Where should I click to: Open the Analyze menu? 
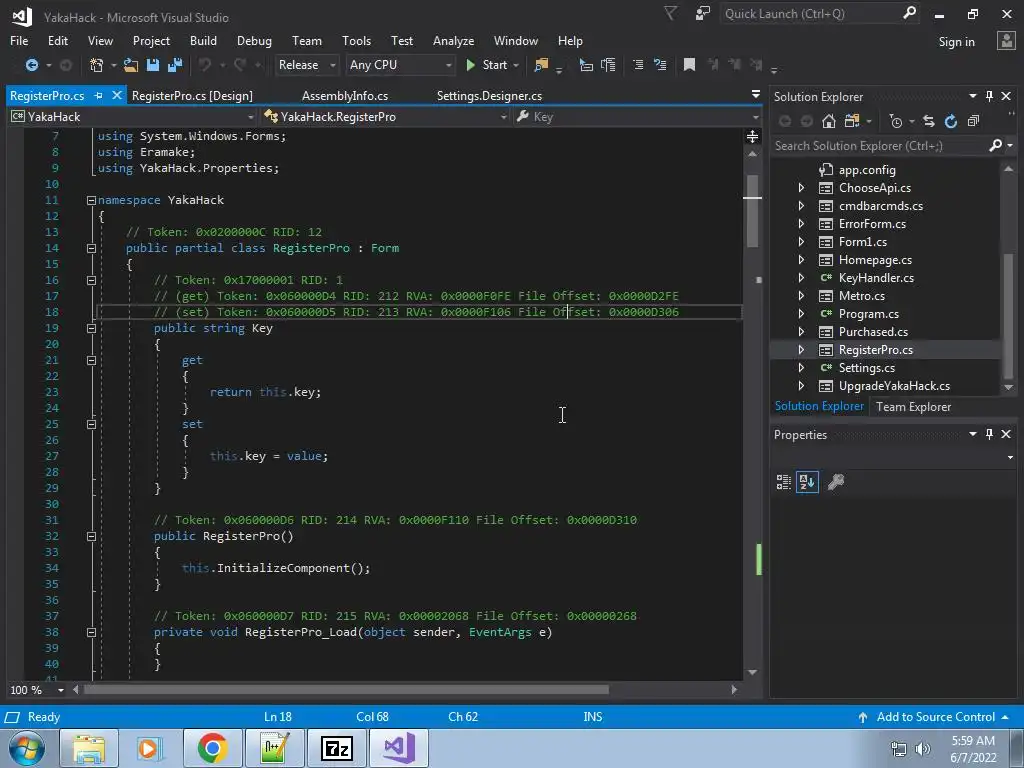click(453, 40)
